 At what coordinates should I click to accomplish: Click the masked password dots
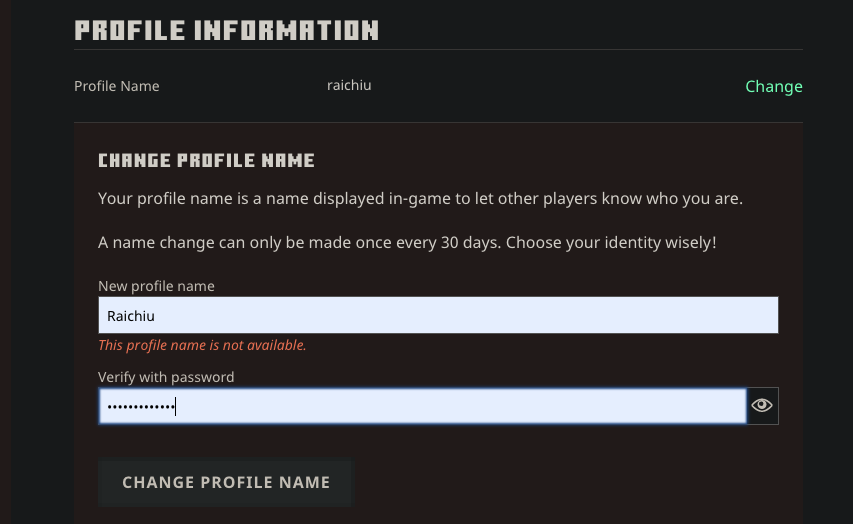pyautogui.click(x=140, y=406)
